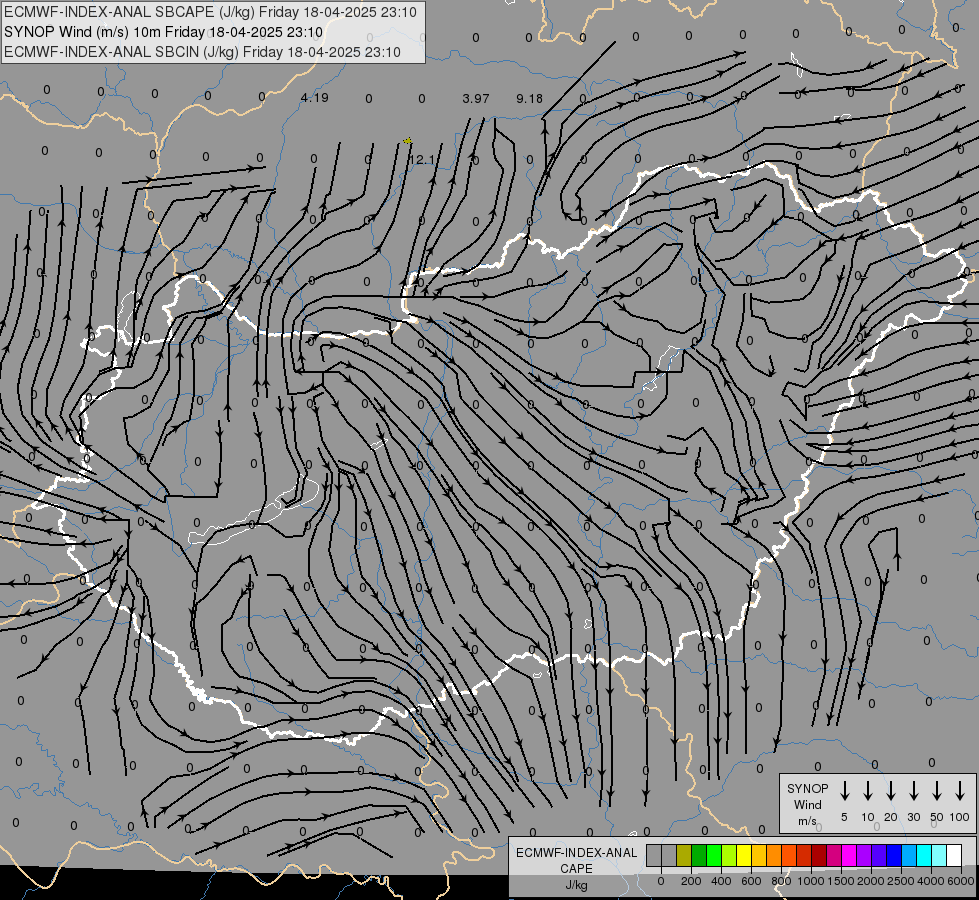
Task: Select the 9.18 value on the map
Action: [529, 99]
